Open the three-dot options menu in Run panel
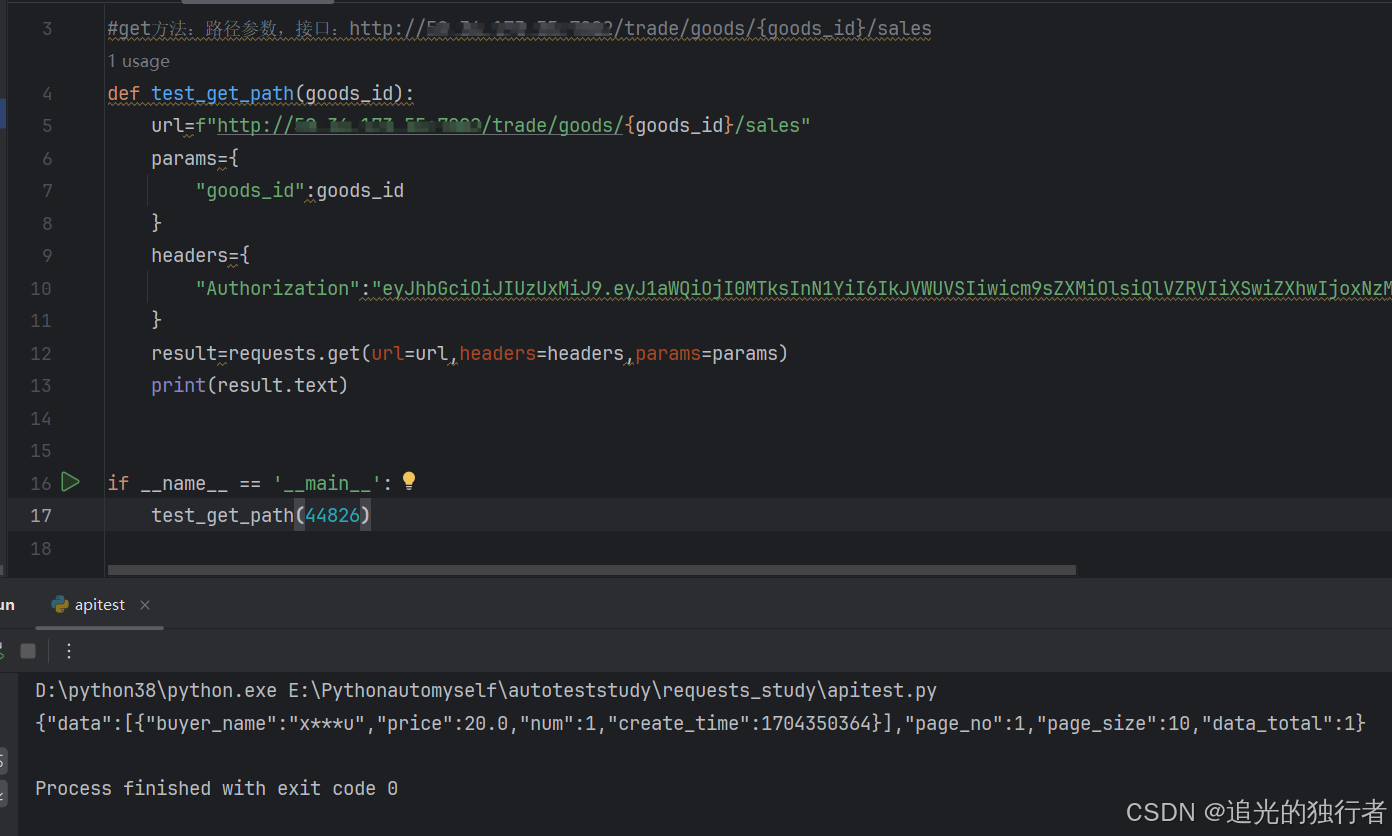The width and height of the screenshot is (1392, 836). click(68, 650)
